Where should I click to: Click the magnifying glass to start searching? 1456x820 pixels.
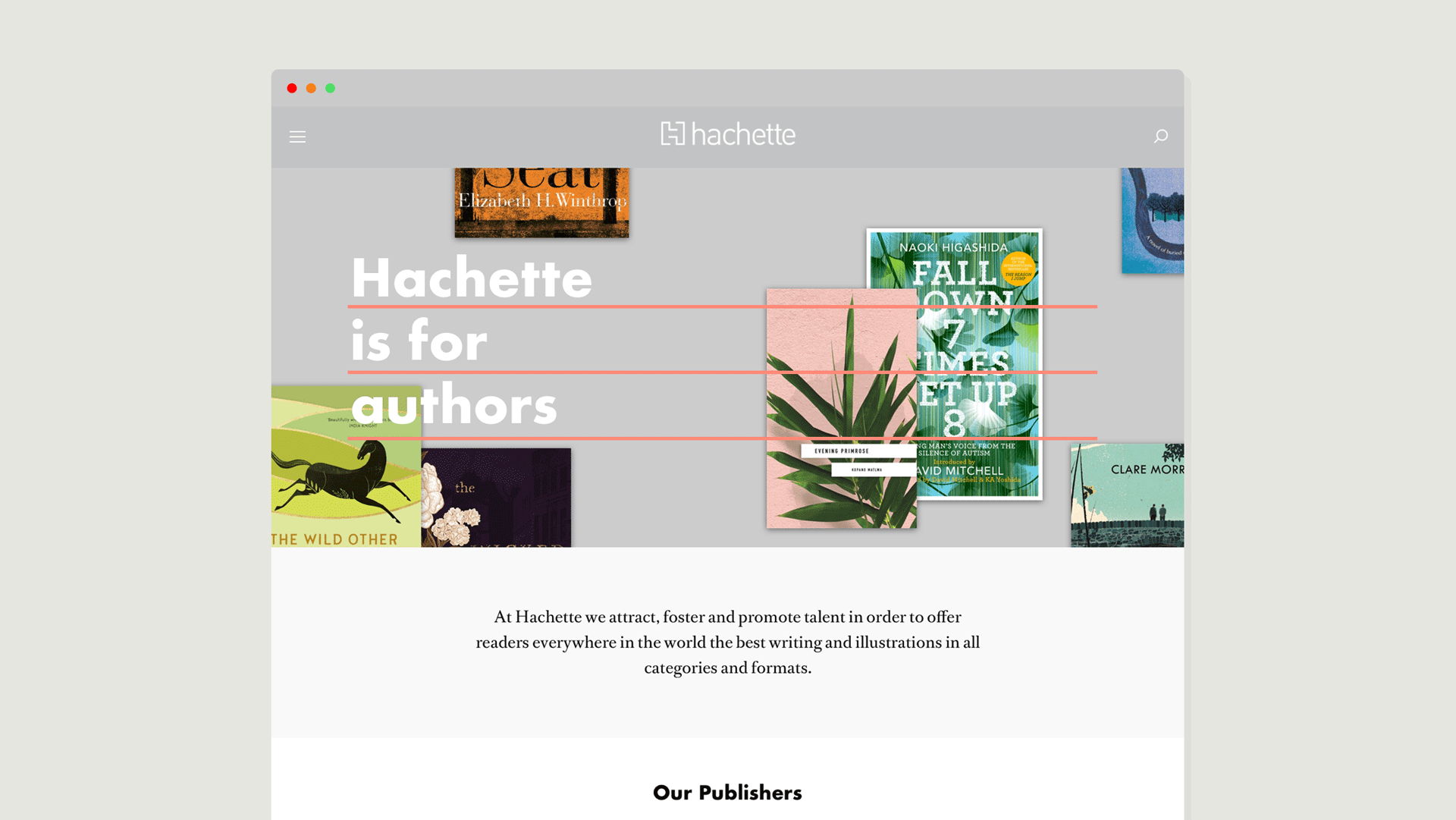click(x=1161, y=137)
